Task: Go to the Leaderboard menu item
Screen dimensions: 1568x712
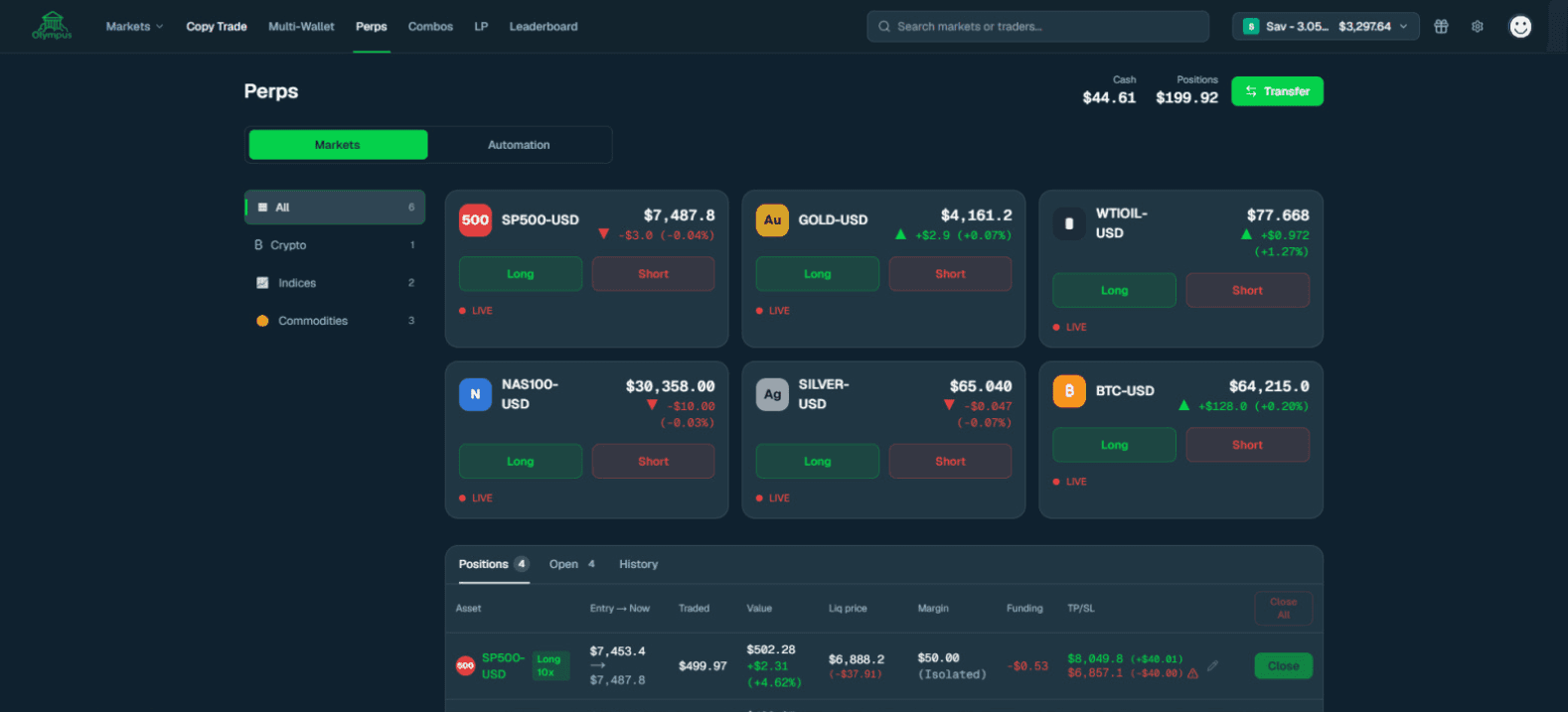Action: tap(544, 27)
